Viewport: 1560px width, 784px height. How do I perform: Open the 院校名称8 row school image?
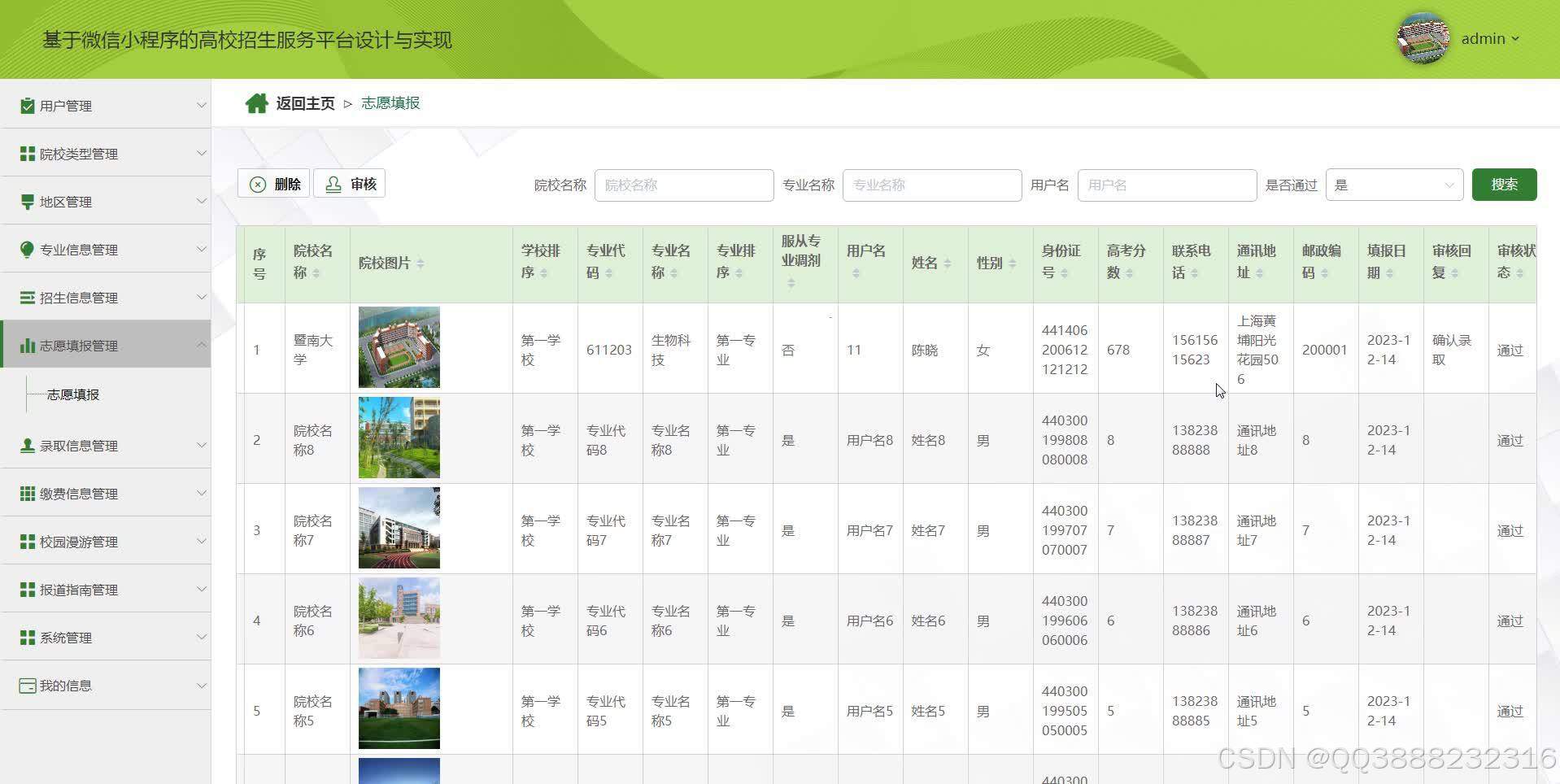pyautogui.click(x=399, y=438)
